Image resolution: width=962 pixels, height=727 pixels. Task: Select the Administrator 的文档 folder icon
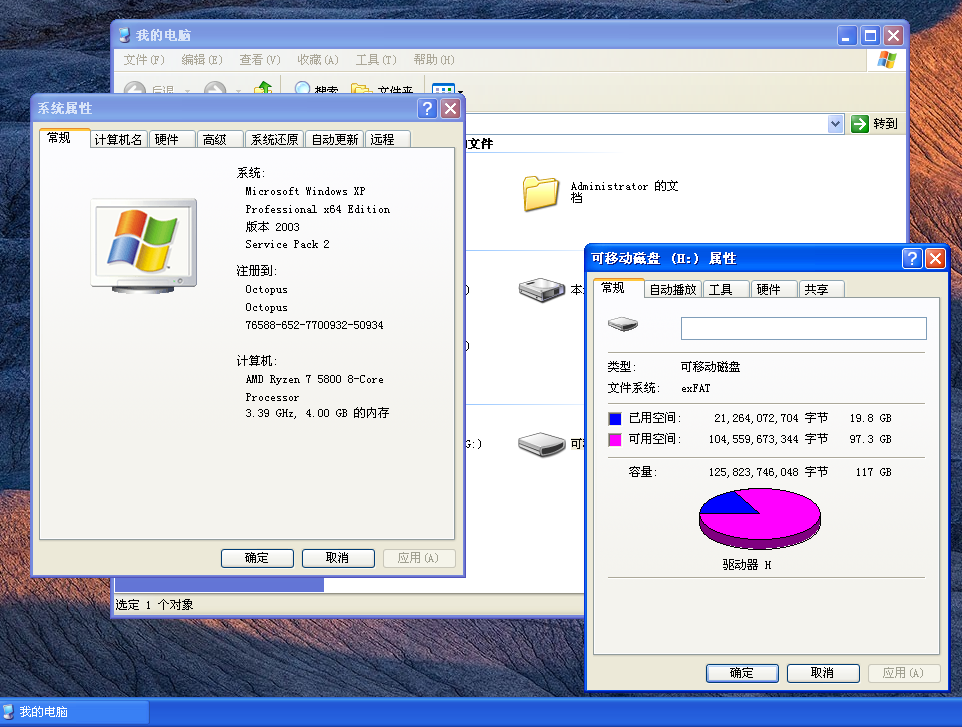(541, 193)
